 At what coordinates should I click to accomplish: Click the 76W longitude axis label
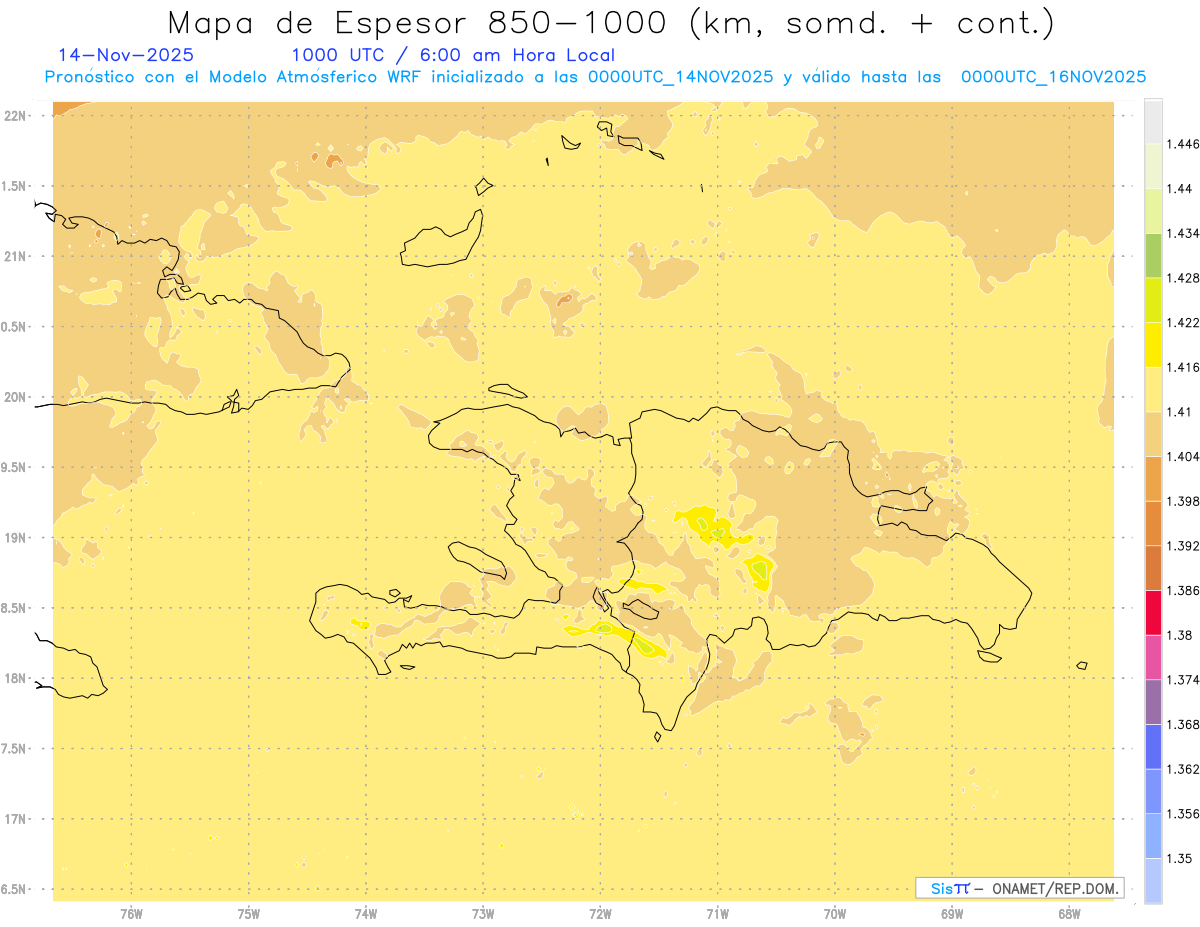click(131, 914)
